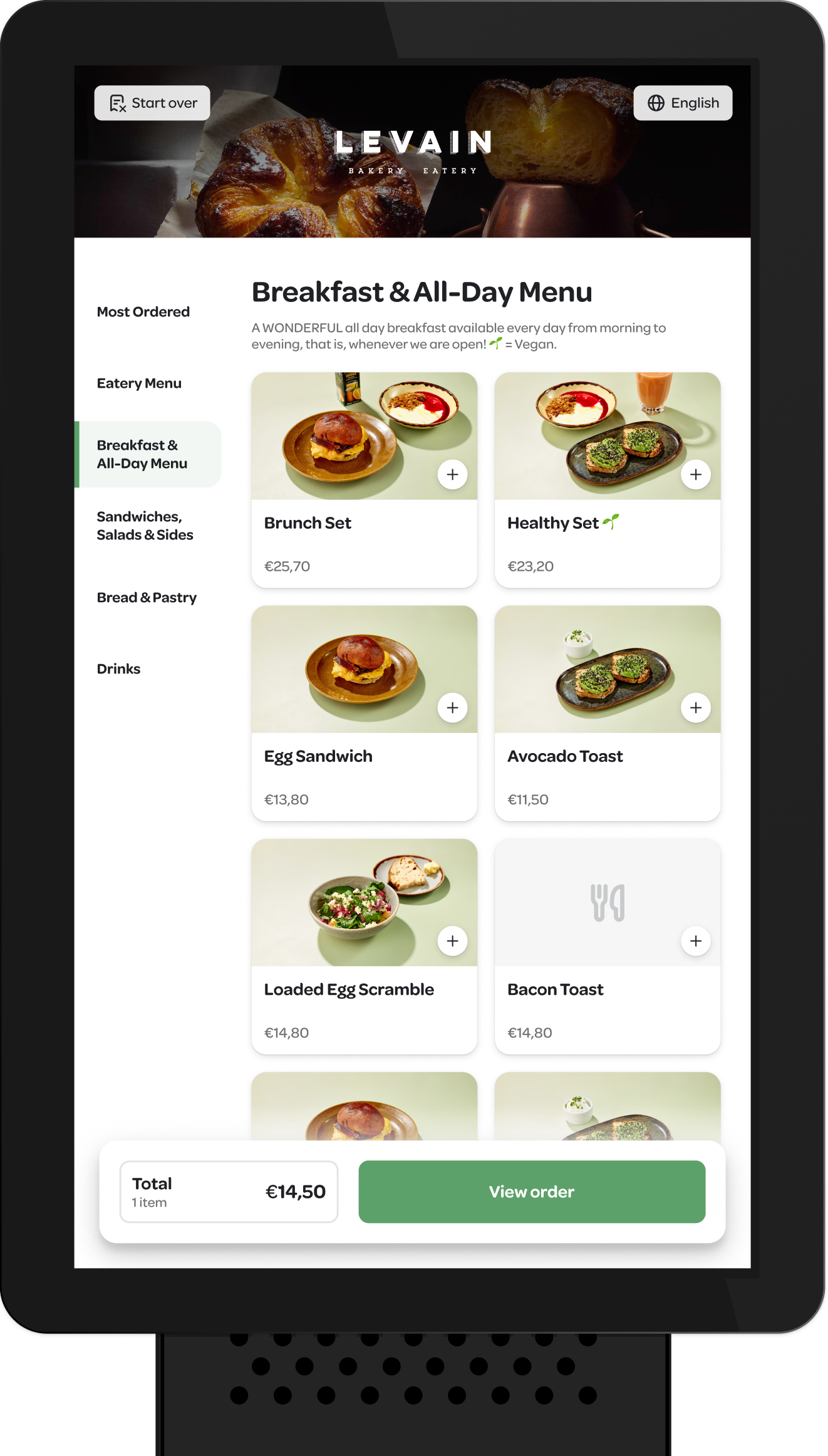Add Avocado Toast via plus icon

[695, 707]
